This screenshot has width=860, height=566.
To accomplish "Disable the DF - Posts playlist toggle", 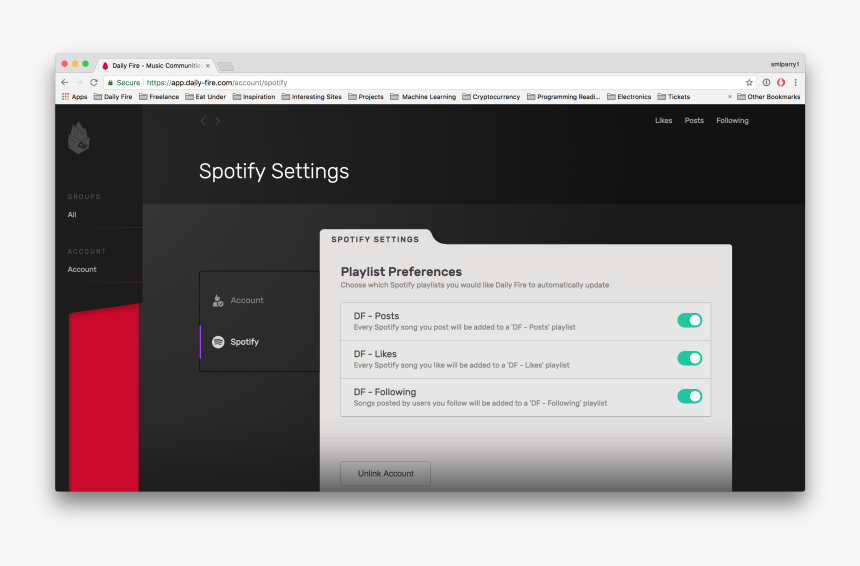I will pyautogui.click(x=689, y=320).
